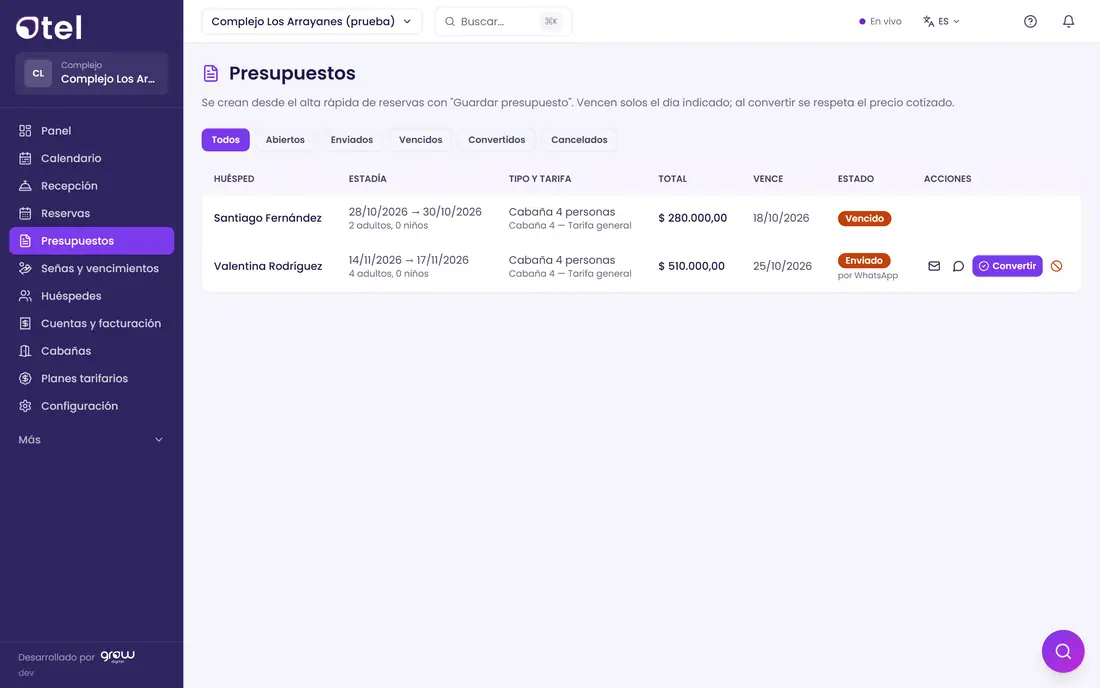Select the Todos filter tab
The width and height of the screenshot is (1100, 688).
[226, 140]
